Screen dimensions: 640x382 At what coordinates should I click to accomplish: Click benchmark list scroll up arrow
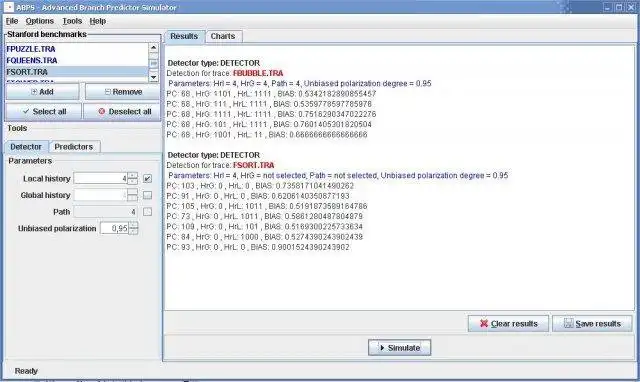point(153,48)
